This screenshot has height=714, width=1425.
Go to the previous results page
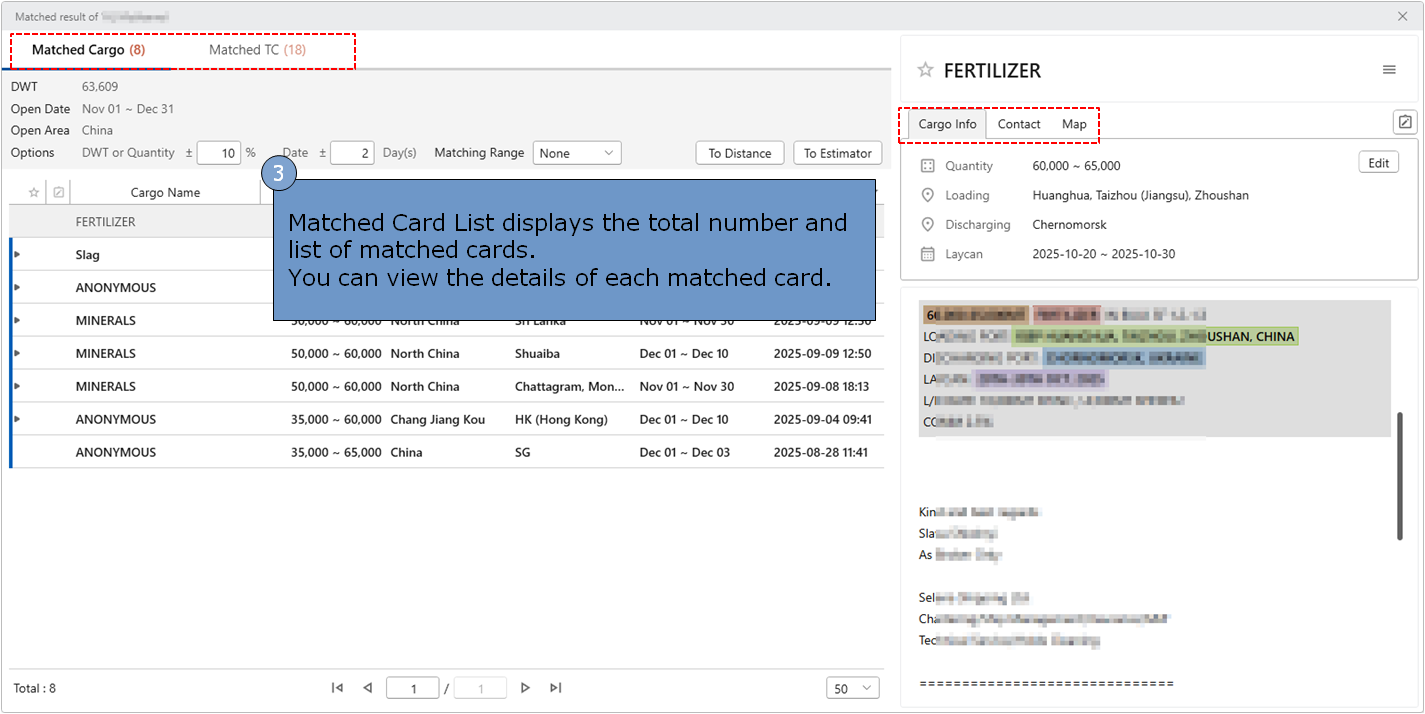367,688
